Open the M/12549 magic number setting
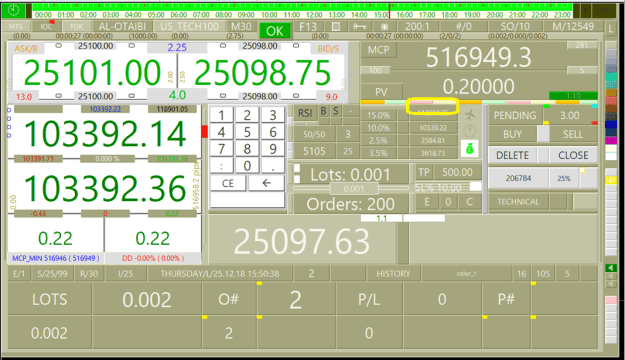625x360 pixels. pos(572,26)
